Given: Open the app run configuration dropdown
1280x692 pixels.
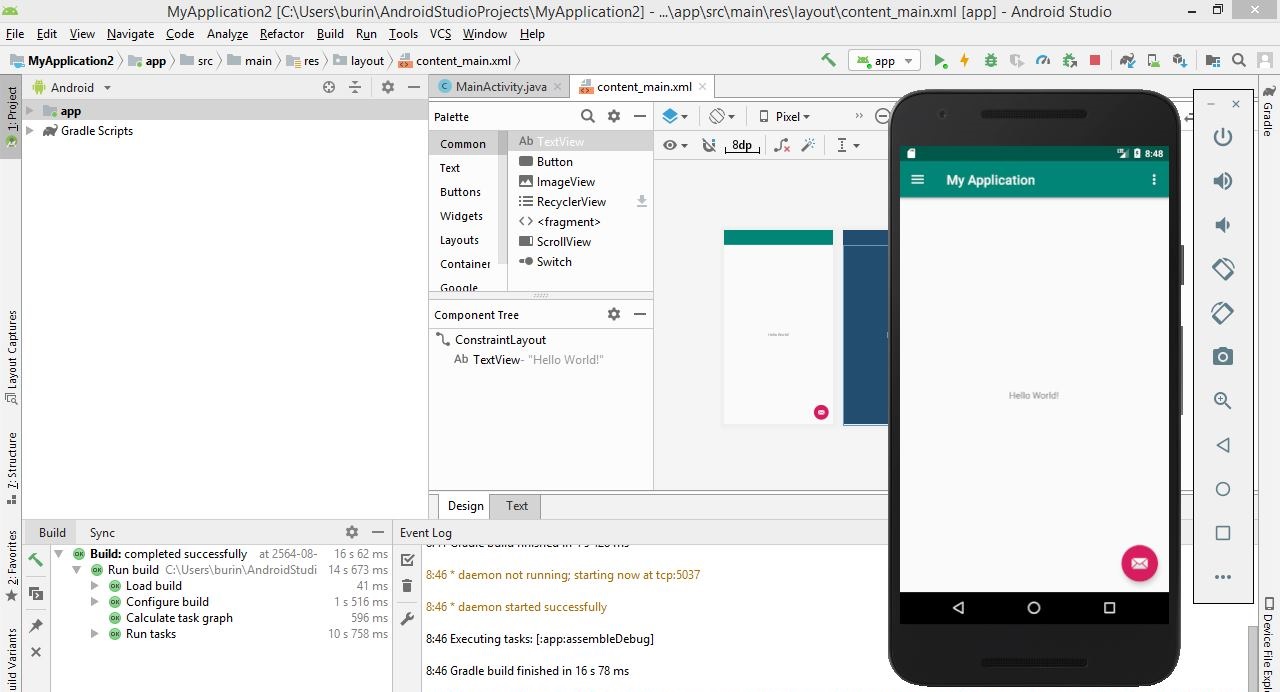Looking at the screenshot, I should (x=884, y=61).
